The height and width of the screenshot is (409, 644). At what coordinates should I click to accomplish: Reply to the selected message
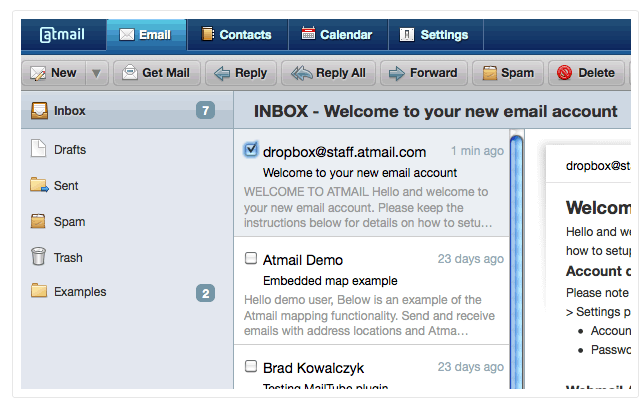pyautogui.click(x=241, y=73)
